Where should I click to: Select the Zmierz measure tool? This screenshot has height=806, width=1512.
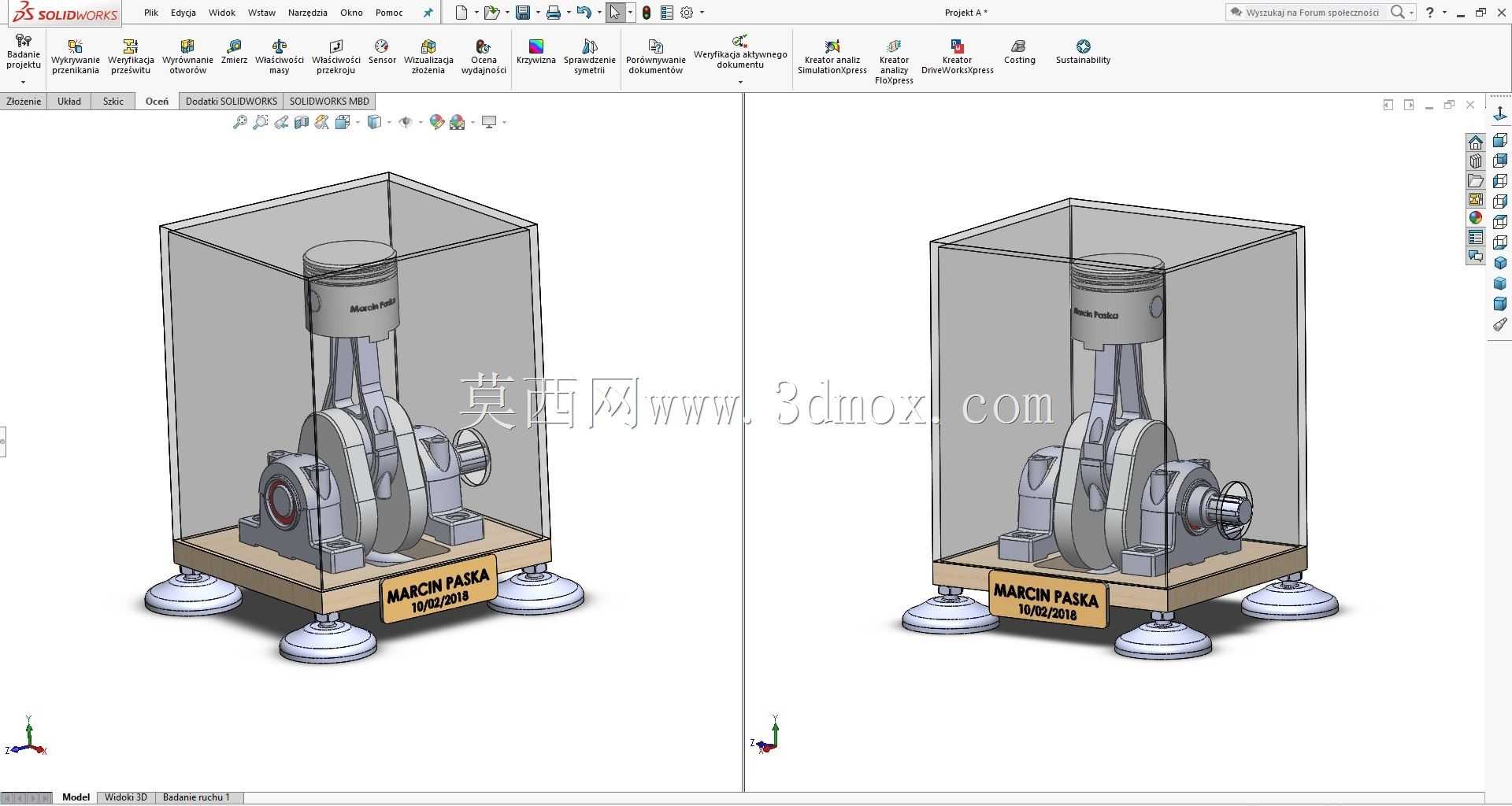[x=234, y=52]
